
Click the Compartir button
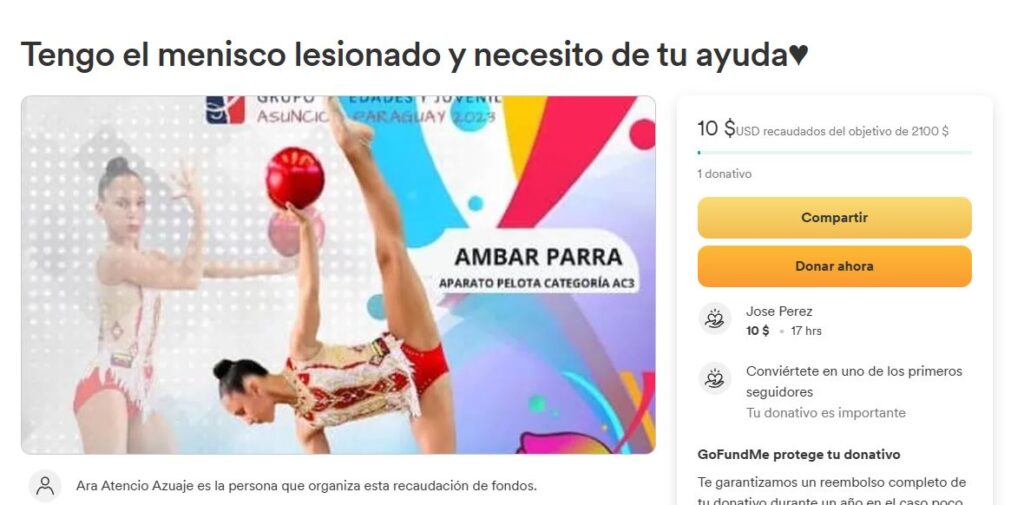[834, 218]
